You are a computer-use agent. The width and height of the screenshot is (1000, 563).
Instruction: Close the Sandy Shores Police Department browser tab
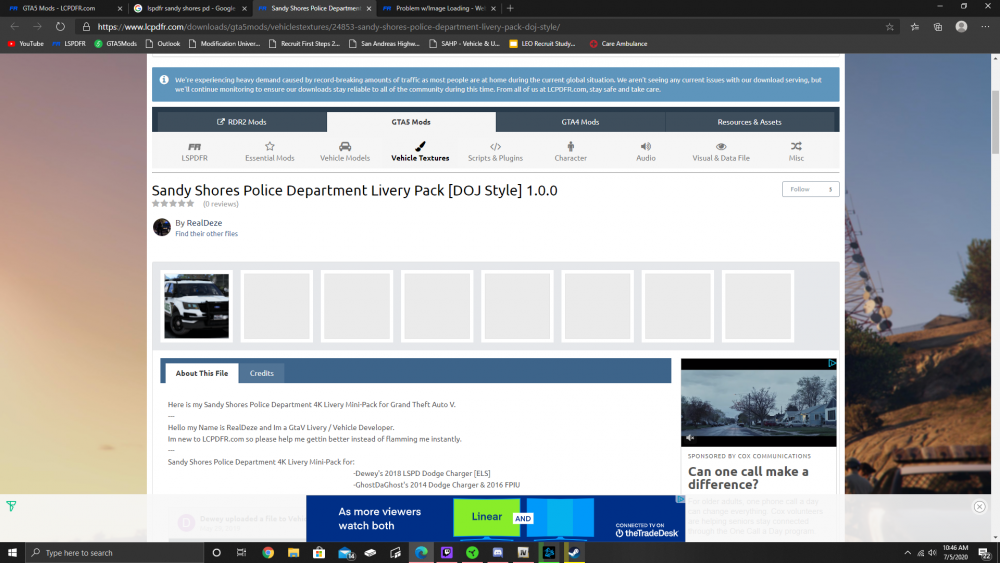369,8
